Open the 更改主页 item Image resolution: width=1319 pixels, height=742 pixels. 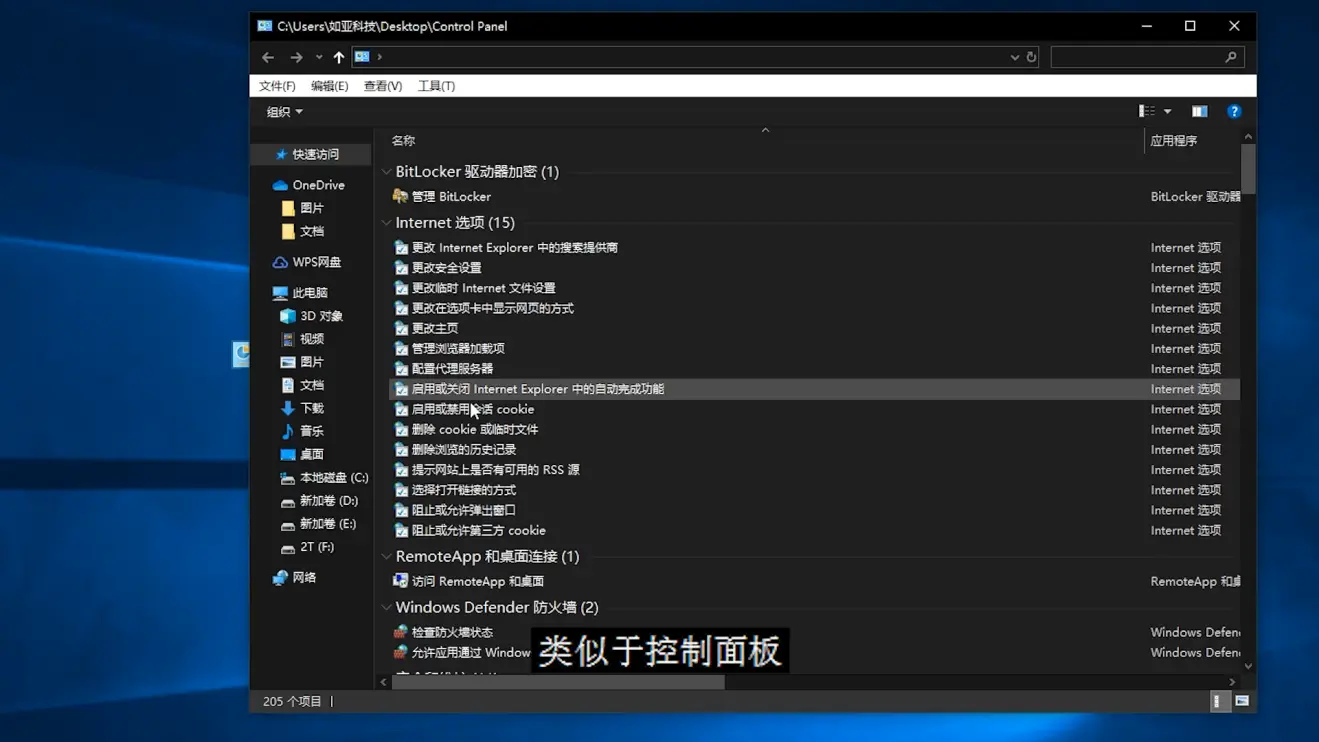click(x=435, y=328)
